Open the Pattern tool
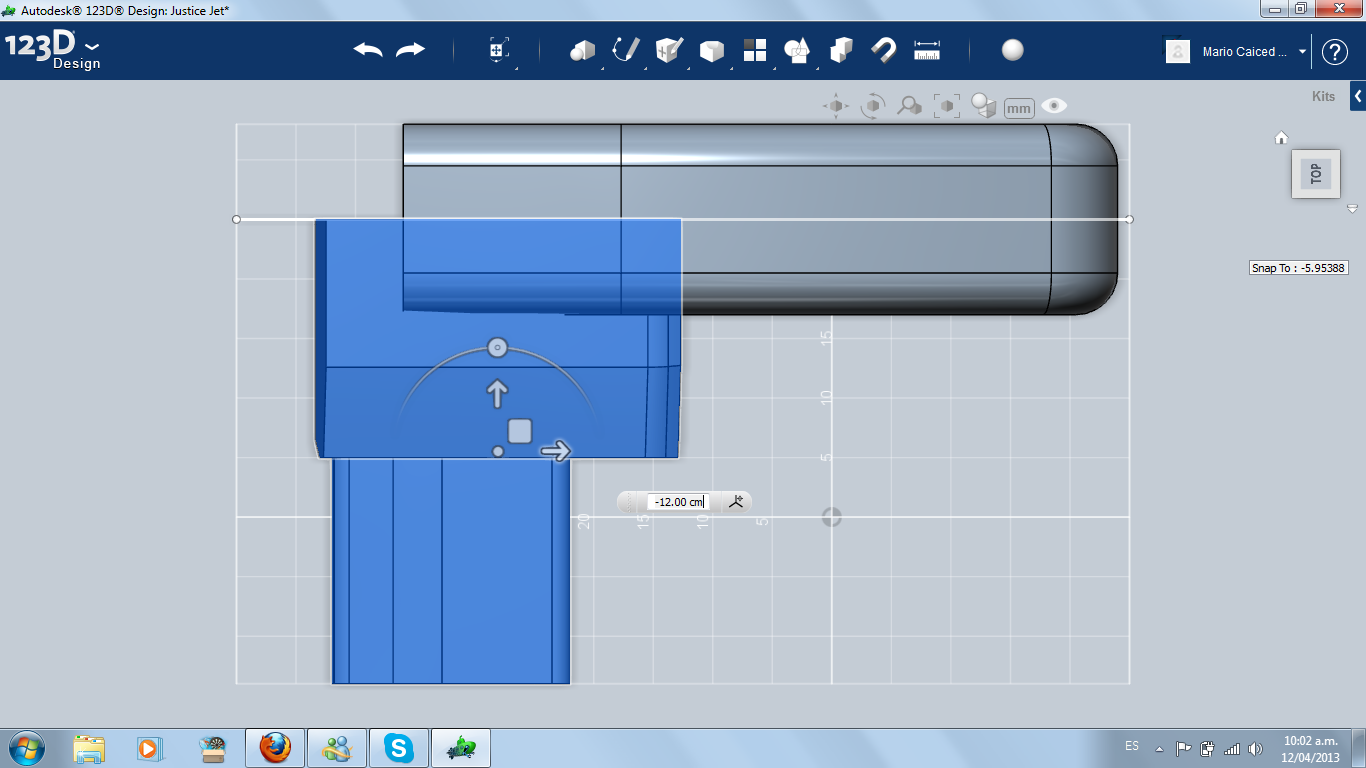This screenshot has height=768, width=1366. pos(755,50)
